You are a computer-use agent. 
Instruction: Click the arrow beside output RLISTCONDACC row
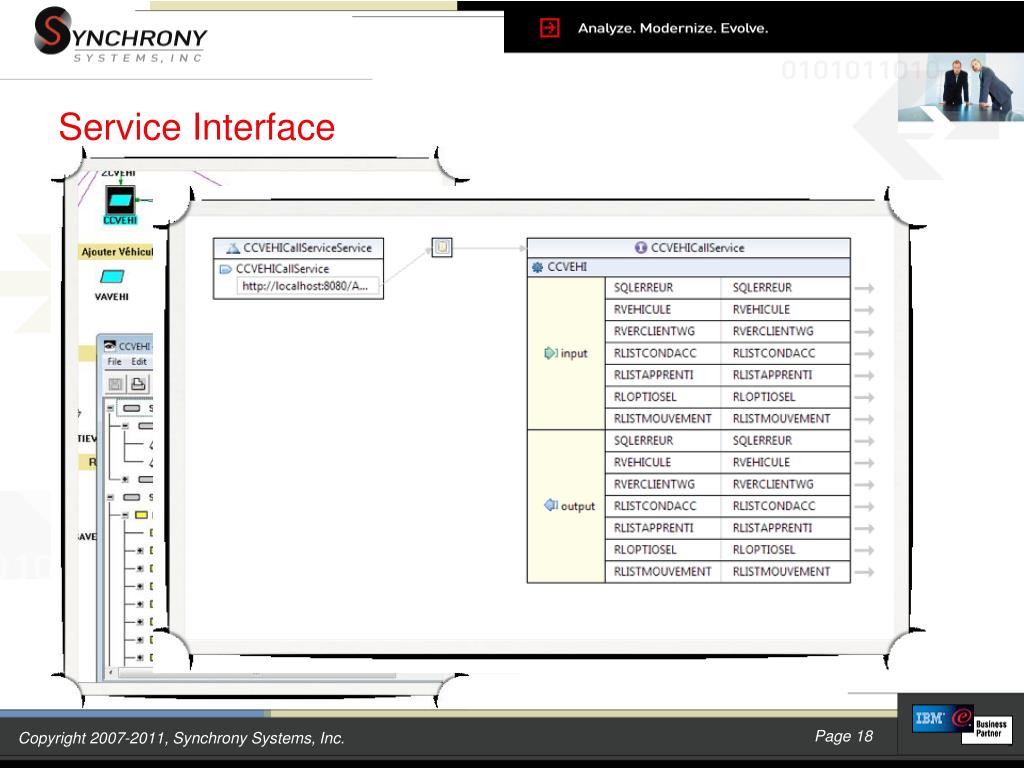click(864, 506)
